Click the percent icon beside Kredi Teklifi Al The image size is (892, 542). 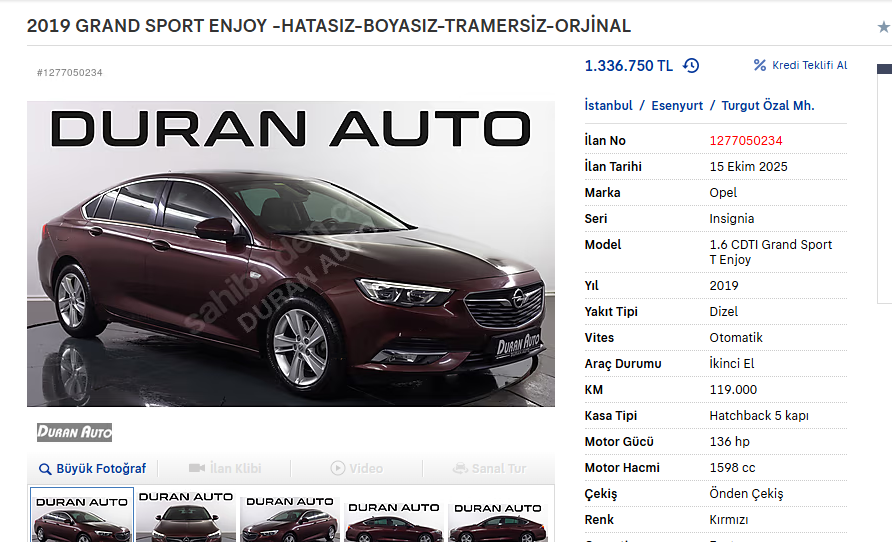(759, 65)
